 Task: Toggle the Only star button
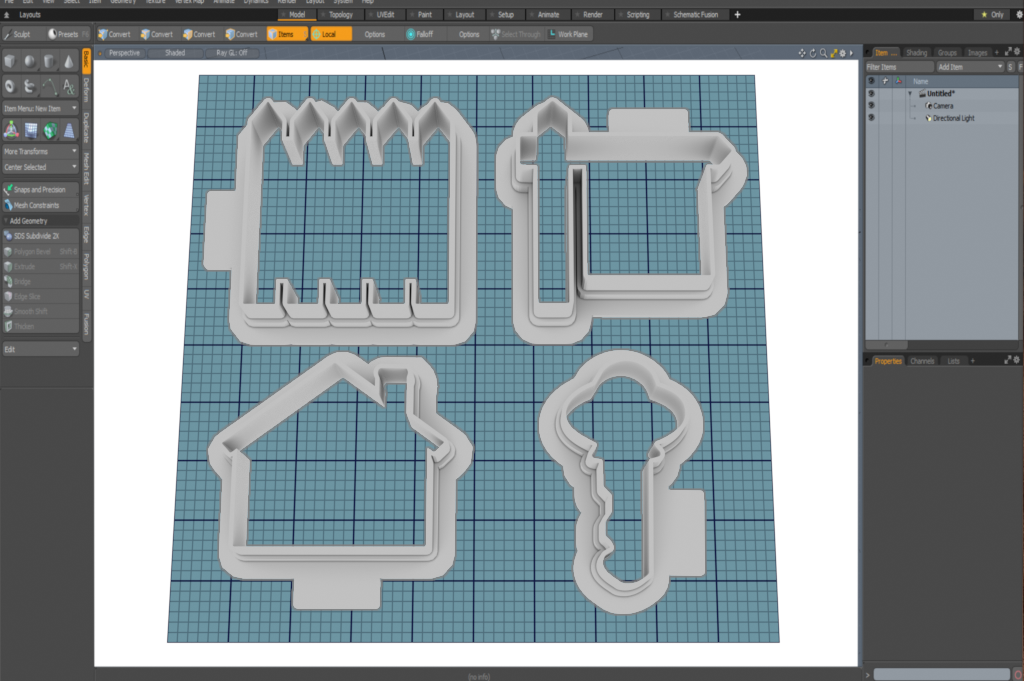[x=993, y=14]
